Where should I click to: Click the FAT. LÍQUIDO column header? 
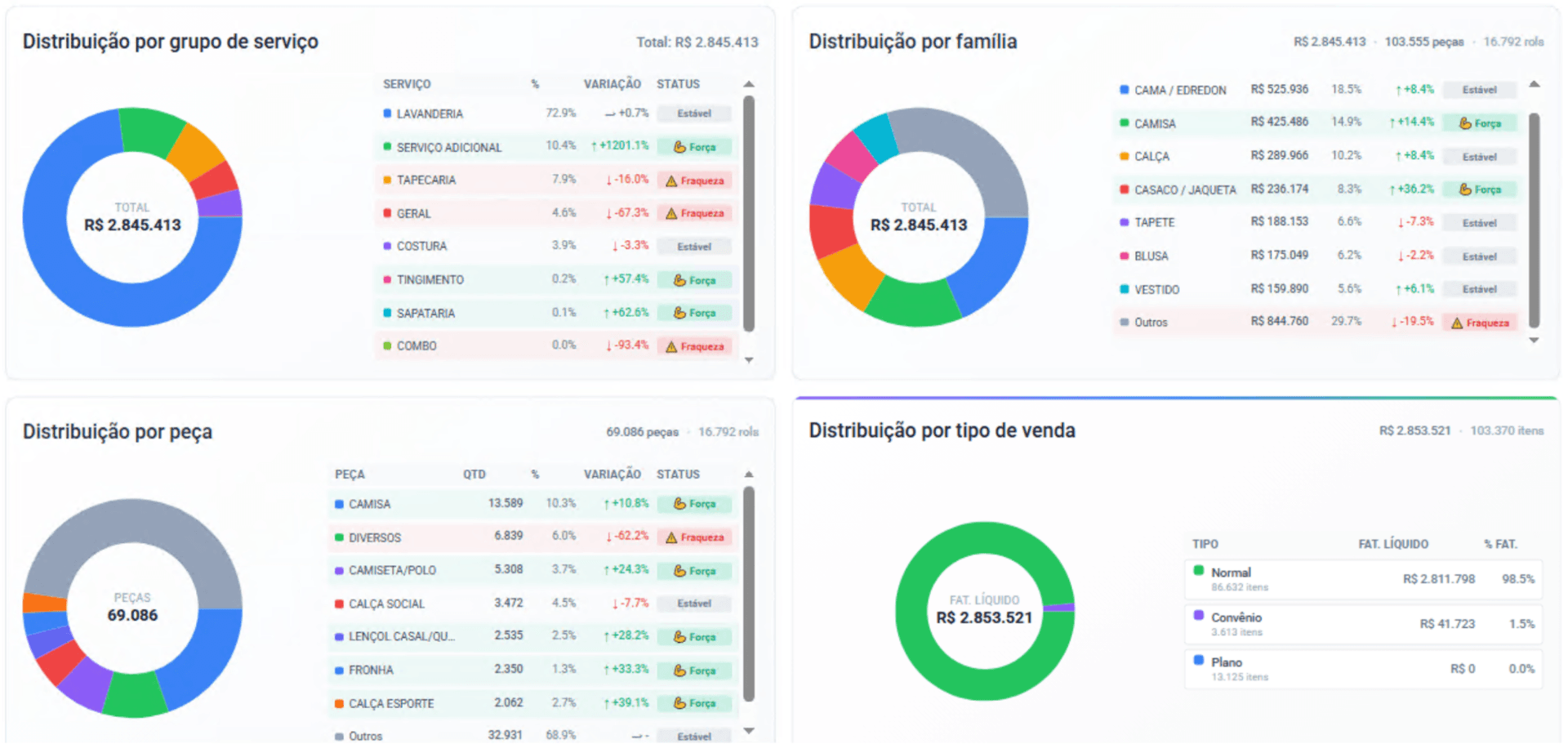pyautogui.click(x=1393, y=544)
